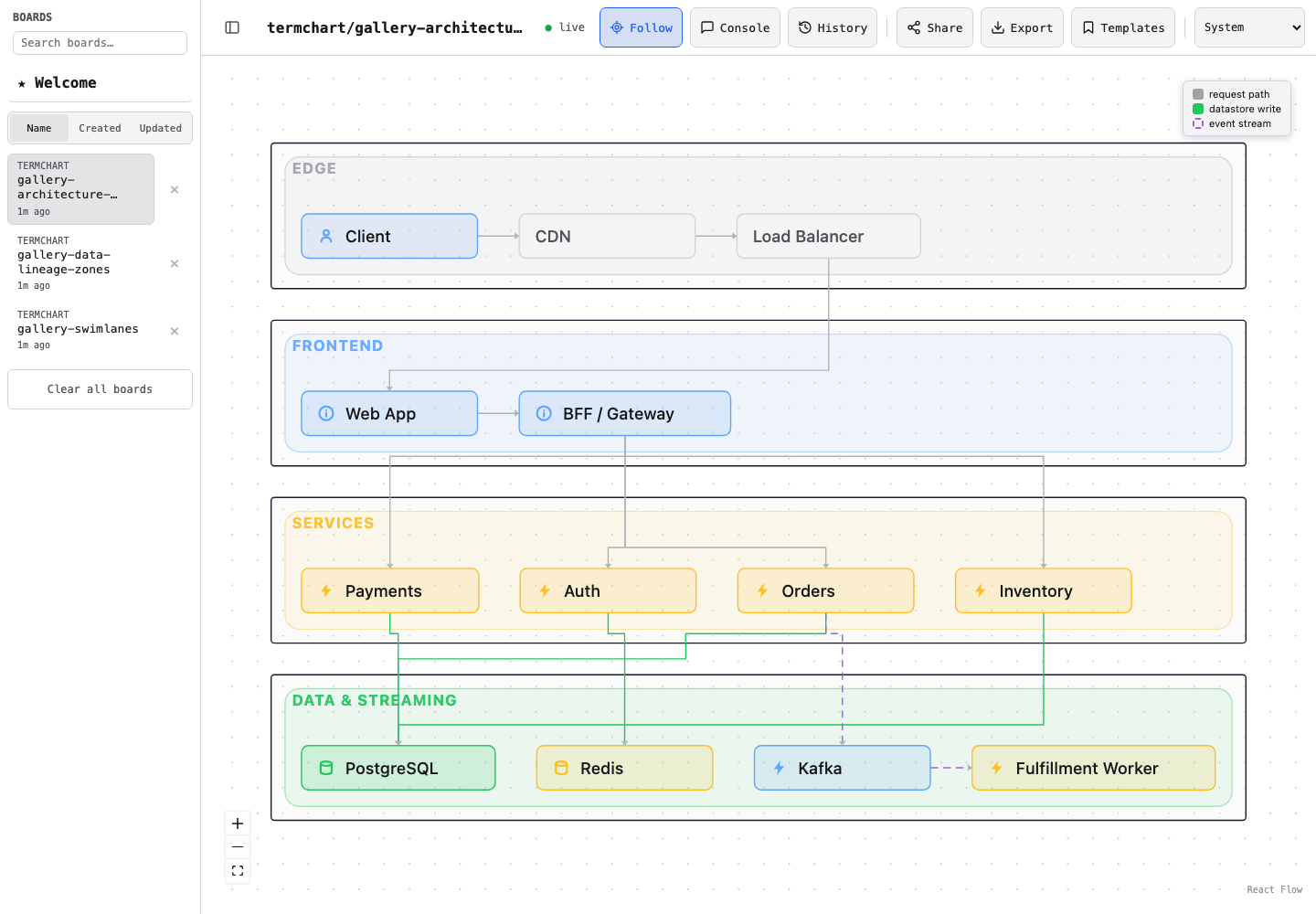Sort boards by Created
Screen dimensions: 1316x914
[x=100, y=128]
